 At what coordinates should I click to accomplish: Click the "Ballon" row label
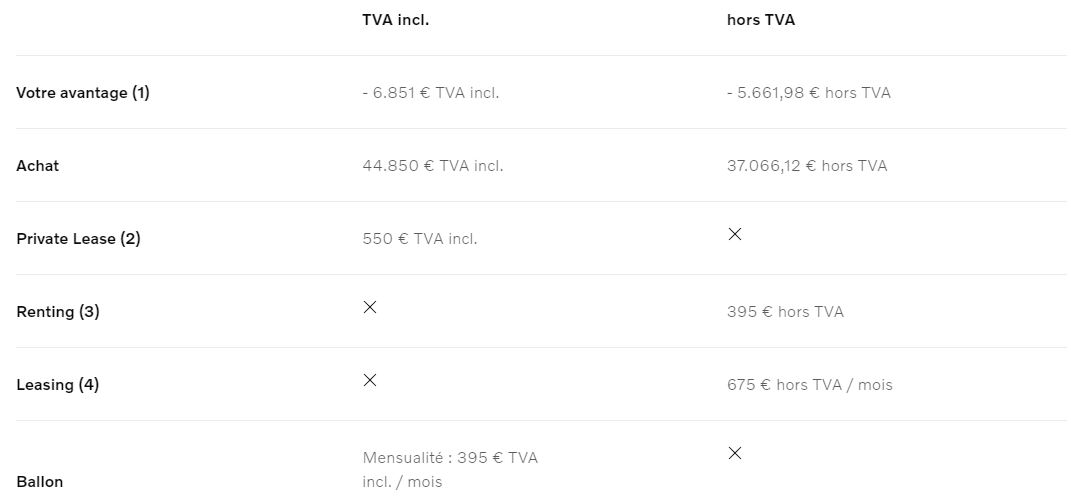click(40, 482)
